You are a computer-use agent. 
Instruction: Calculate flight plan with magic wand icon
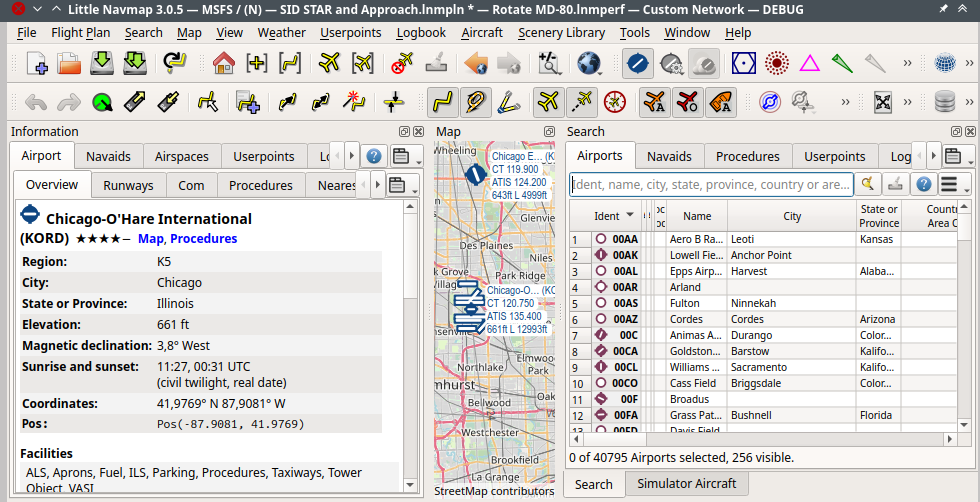pyautogui.click(x=353, y=102)
